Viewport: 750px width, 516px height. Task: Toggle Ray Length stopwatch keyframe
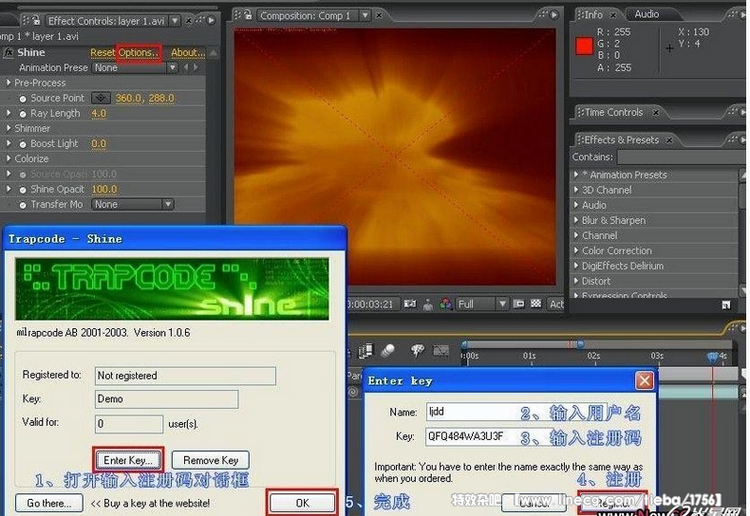point(22,114)
